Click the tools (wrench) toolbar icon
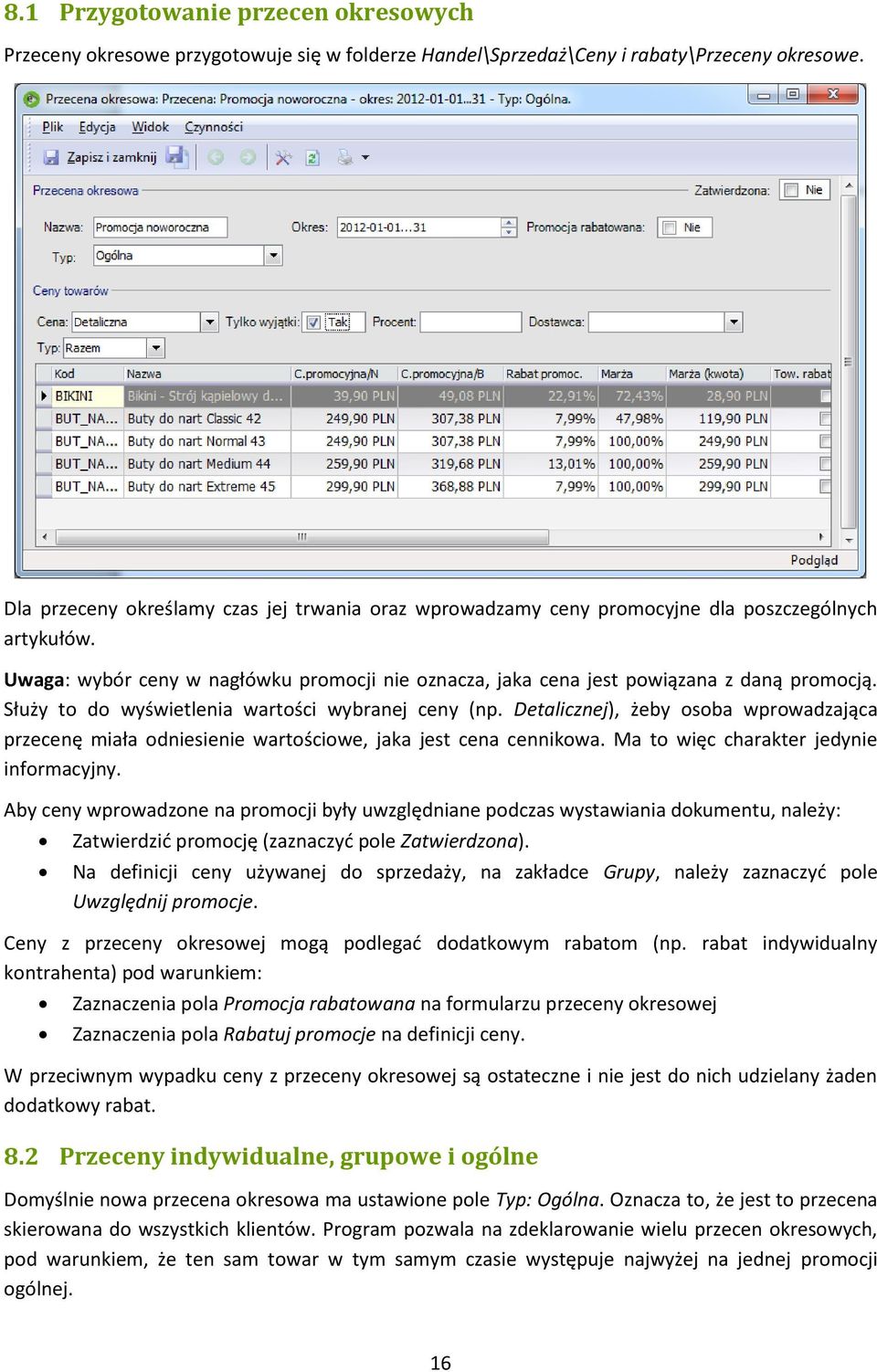 click(x=283, y=157)
